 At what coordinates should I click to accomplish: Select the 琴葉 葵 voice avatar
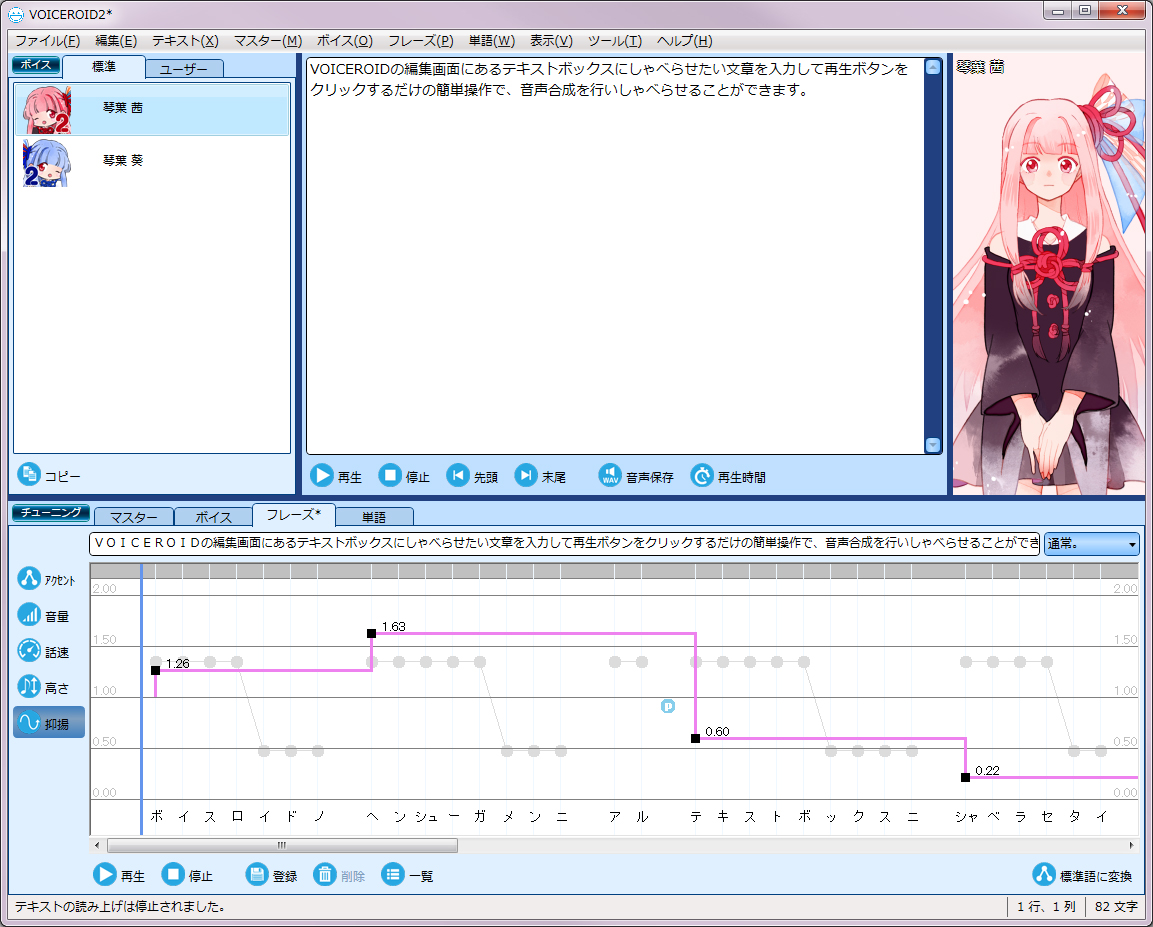click(47, 162)
